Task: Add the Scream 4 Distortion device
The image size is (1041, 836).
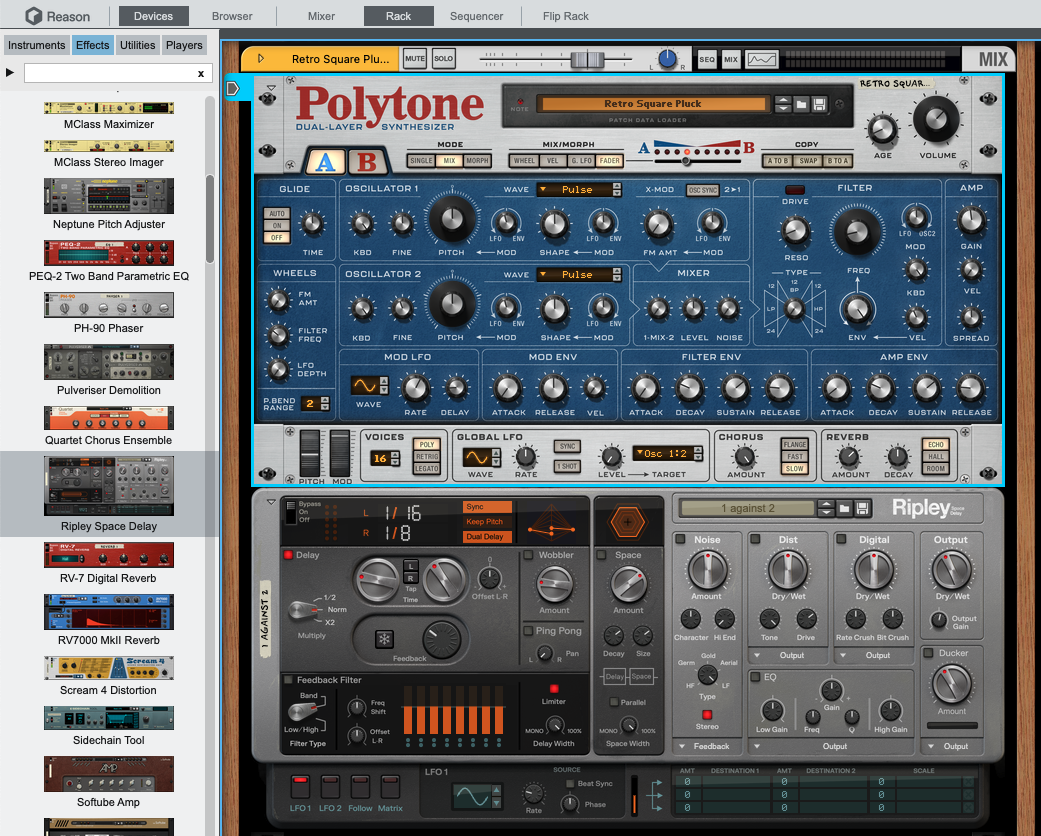Action: 109,676
